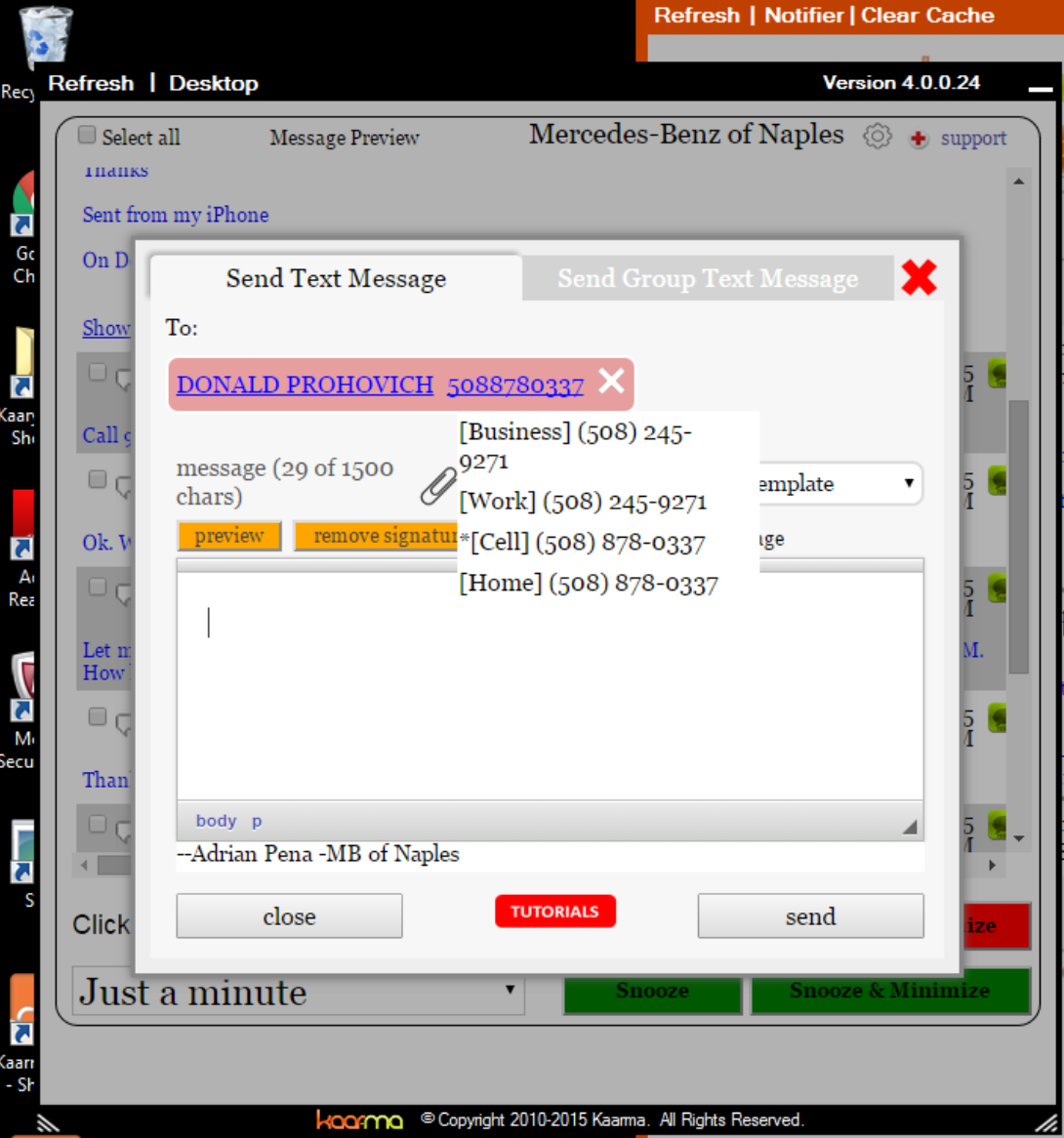The image size is (1064, 1138).
Task: Click the '--Adrian Pena -MB of Naples' signature
Action: click(x=318, y=853)
